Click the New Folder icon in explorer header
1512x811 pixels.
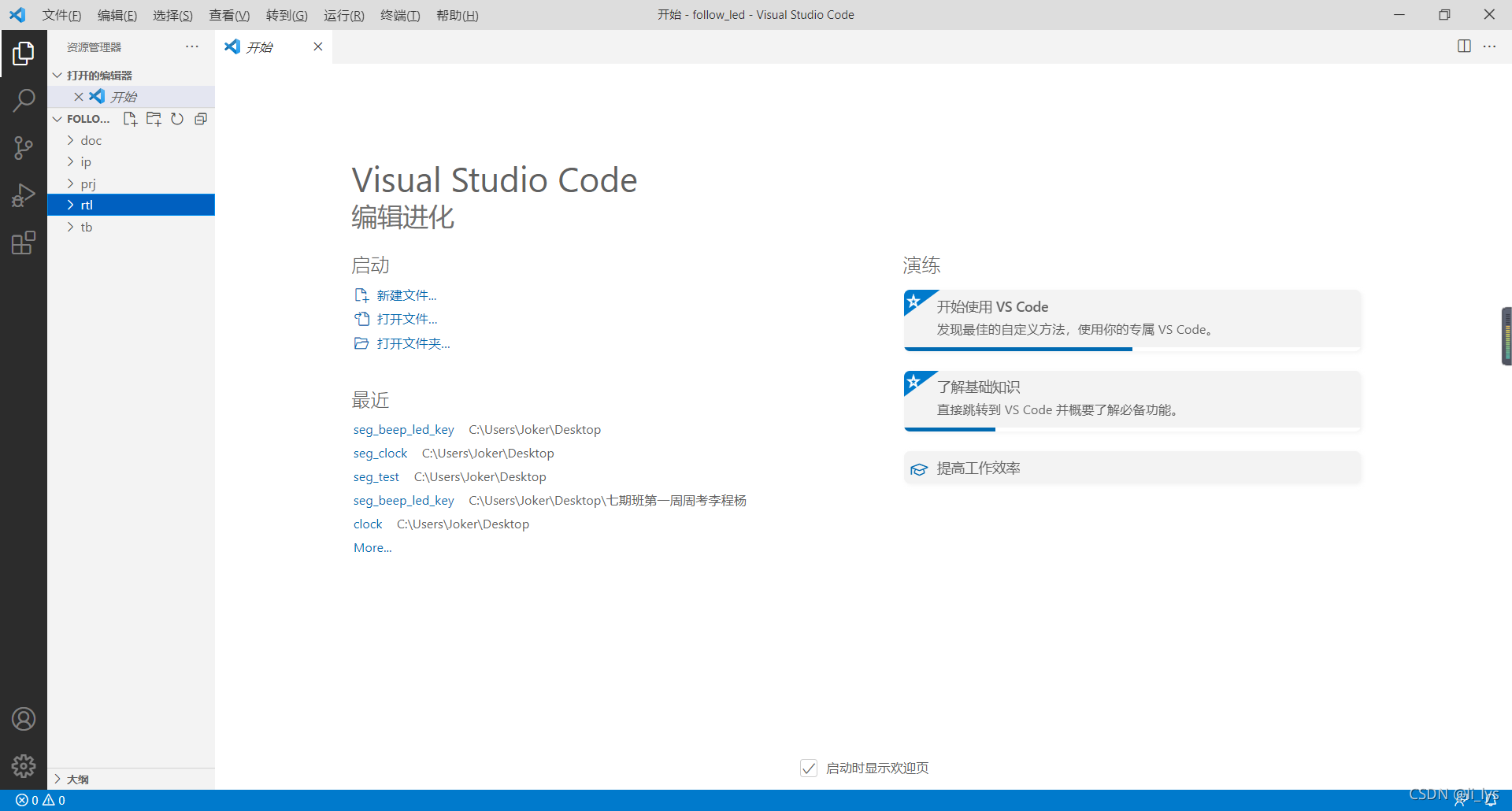154,119
